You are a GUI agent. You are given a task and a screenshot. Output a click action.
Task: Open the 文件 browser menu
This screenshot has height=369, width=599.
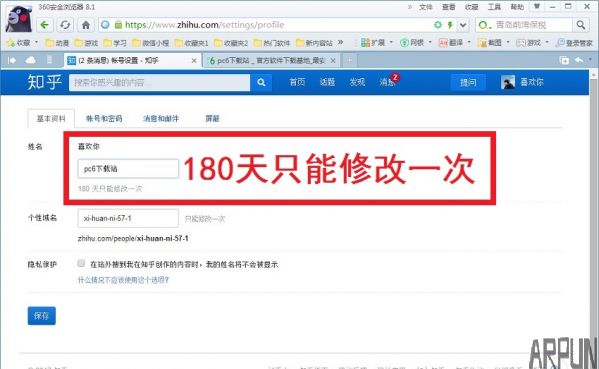click(426, 7)
